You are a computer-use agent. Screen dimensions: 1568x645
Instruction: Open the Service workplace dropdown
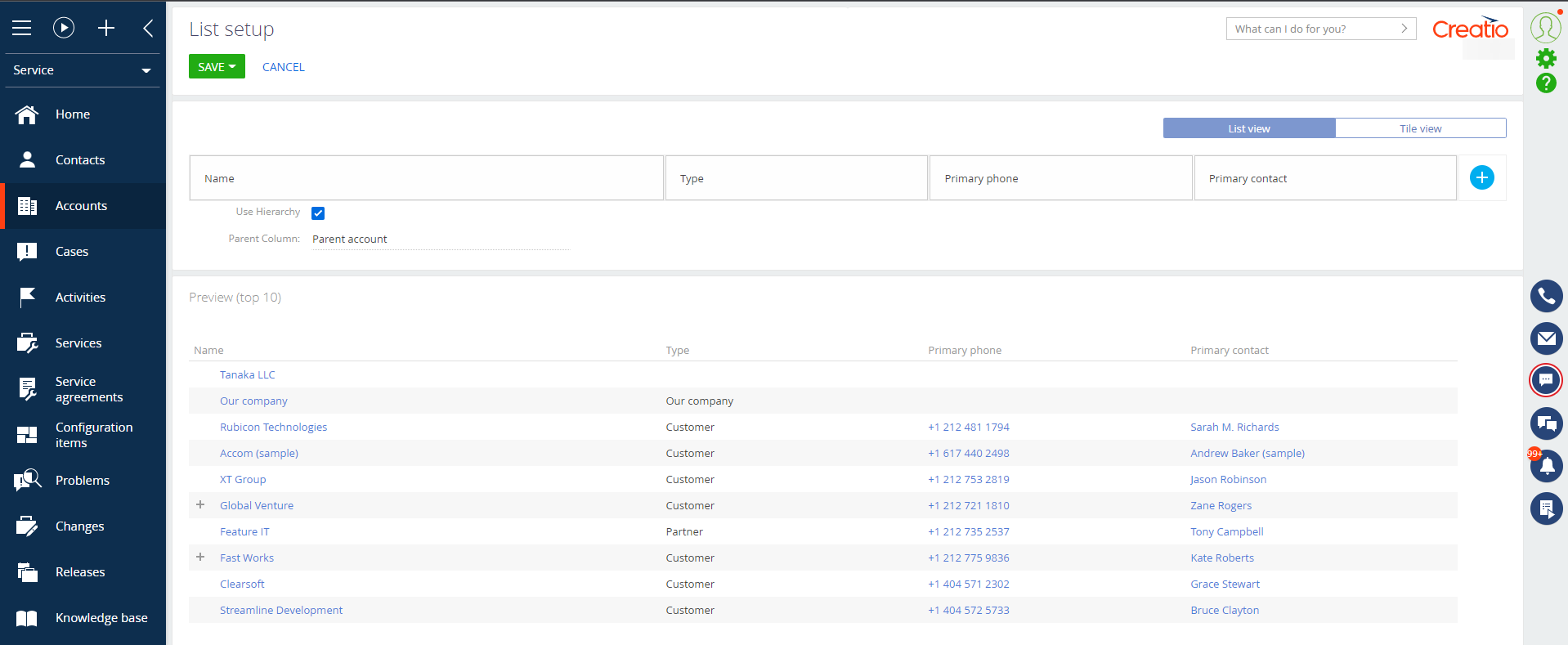click(x=82, y=70)
